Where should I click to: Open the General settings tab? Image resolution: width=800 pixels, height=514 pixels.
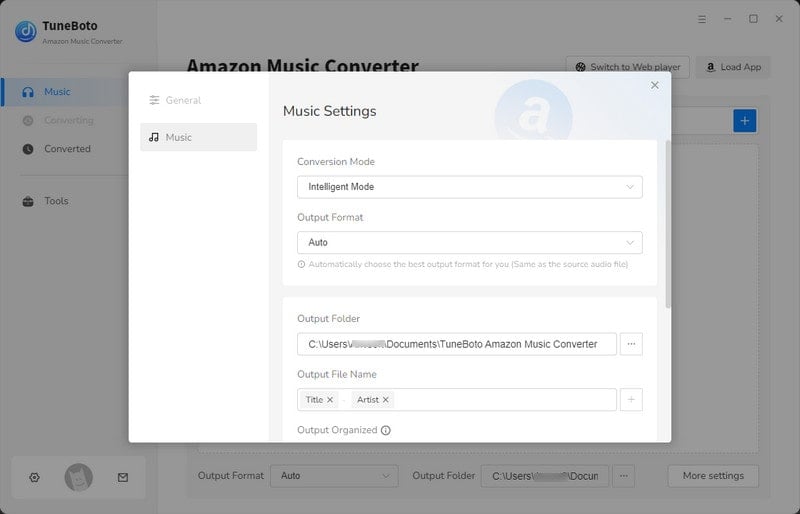198,100
